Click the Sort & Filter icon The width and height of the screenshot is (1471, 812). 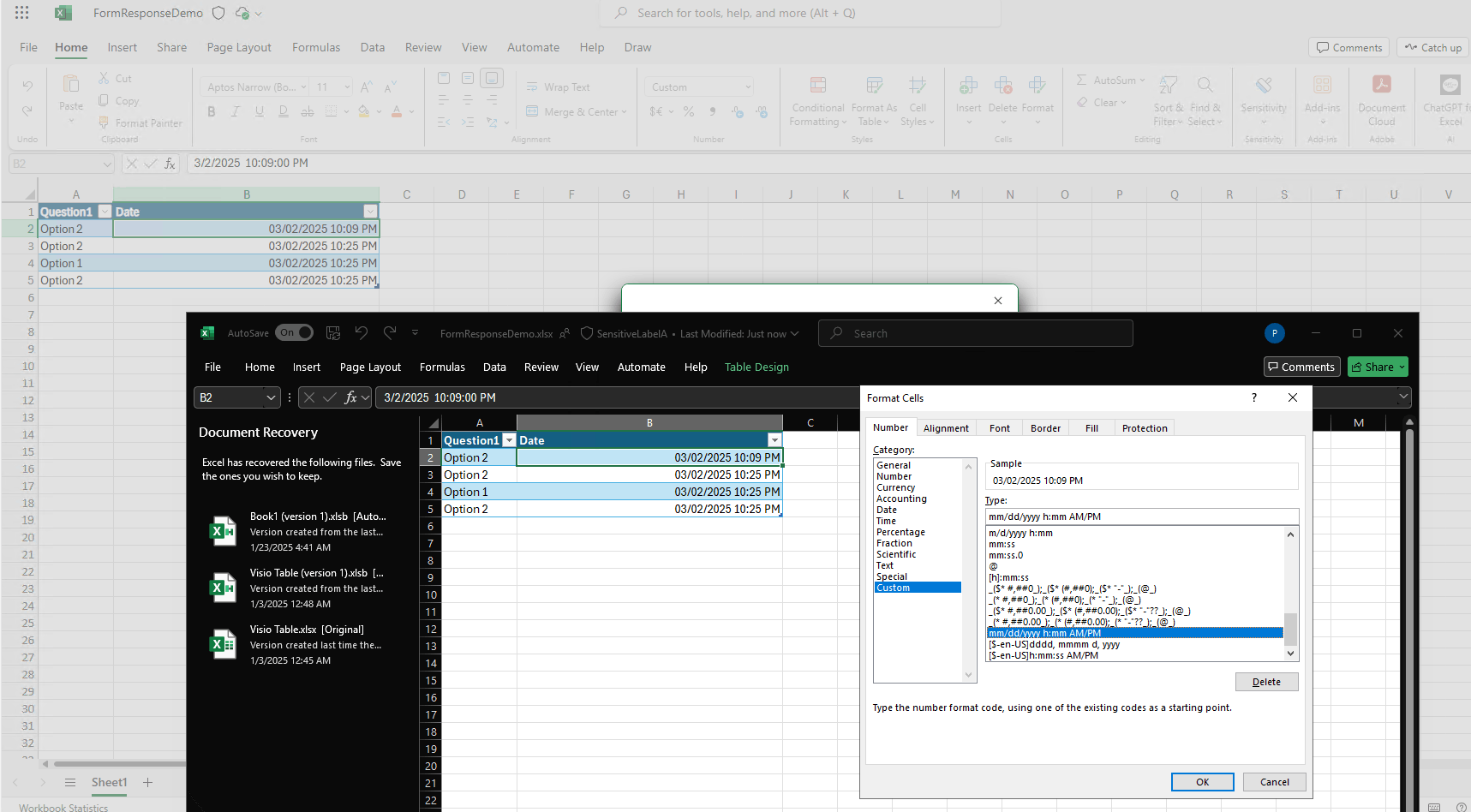click(1169, 85)
